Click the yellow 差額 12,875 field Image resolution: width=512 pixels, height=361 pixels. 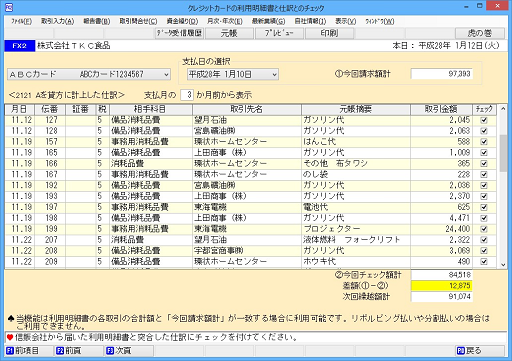(442, 286)
